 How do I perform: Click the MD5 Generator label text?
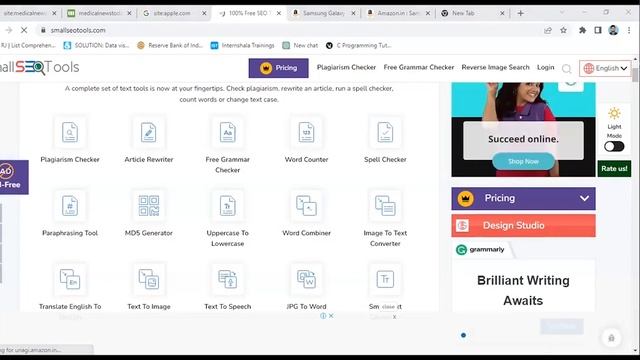149,233
